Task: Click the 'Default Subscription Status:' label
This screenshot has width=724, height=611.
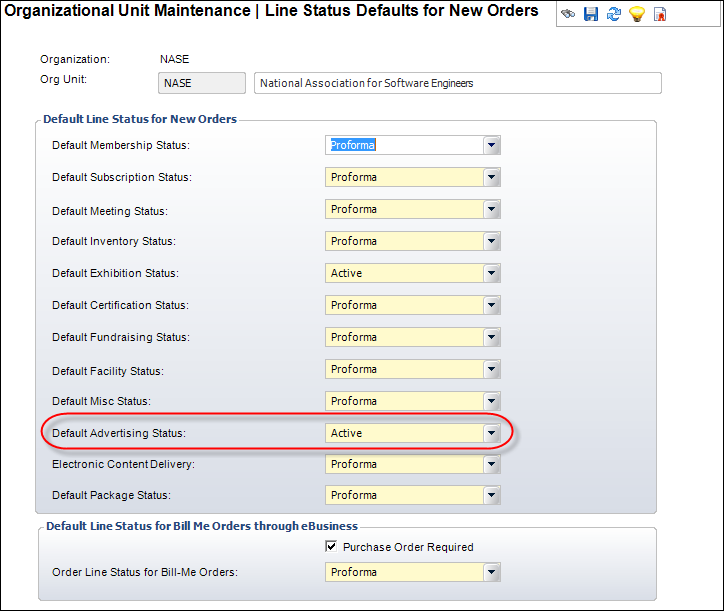Action: click(122, 177)
